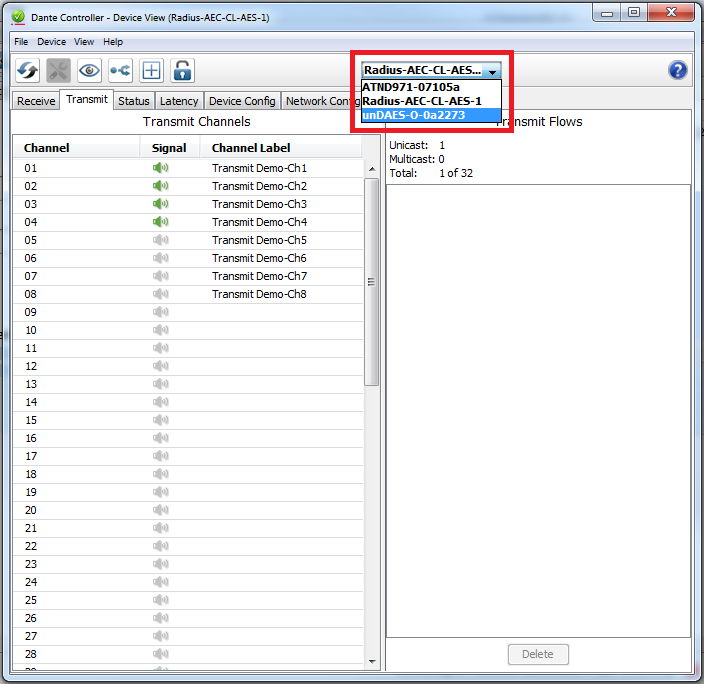Click the Signal column header

169,148
